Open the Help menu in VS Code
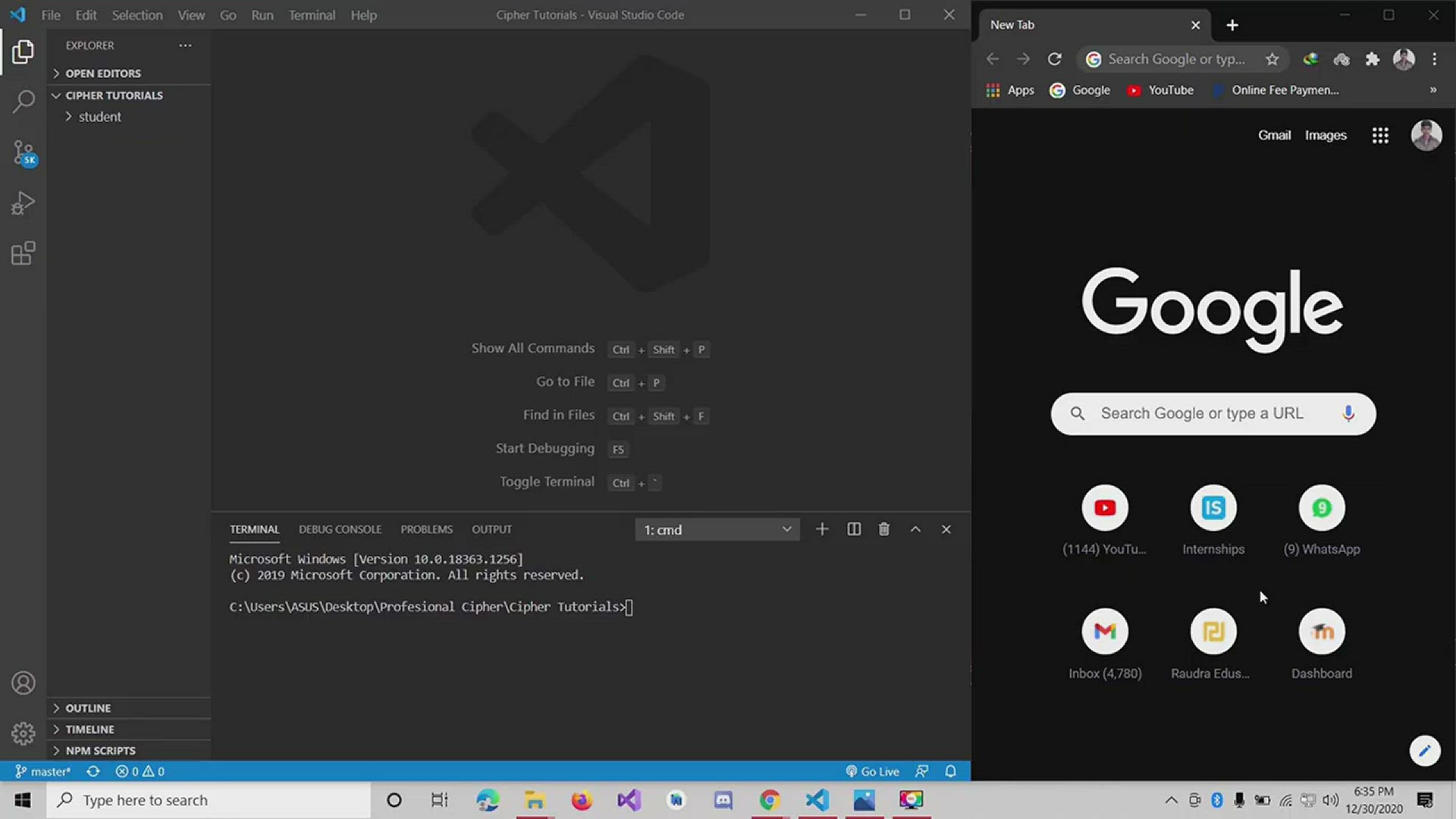Image resolution: width=1456 pixels, height=819 pixels. click(x=364, y=15)
